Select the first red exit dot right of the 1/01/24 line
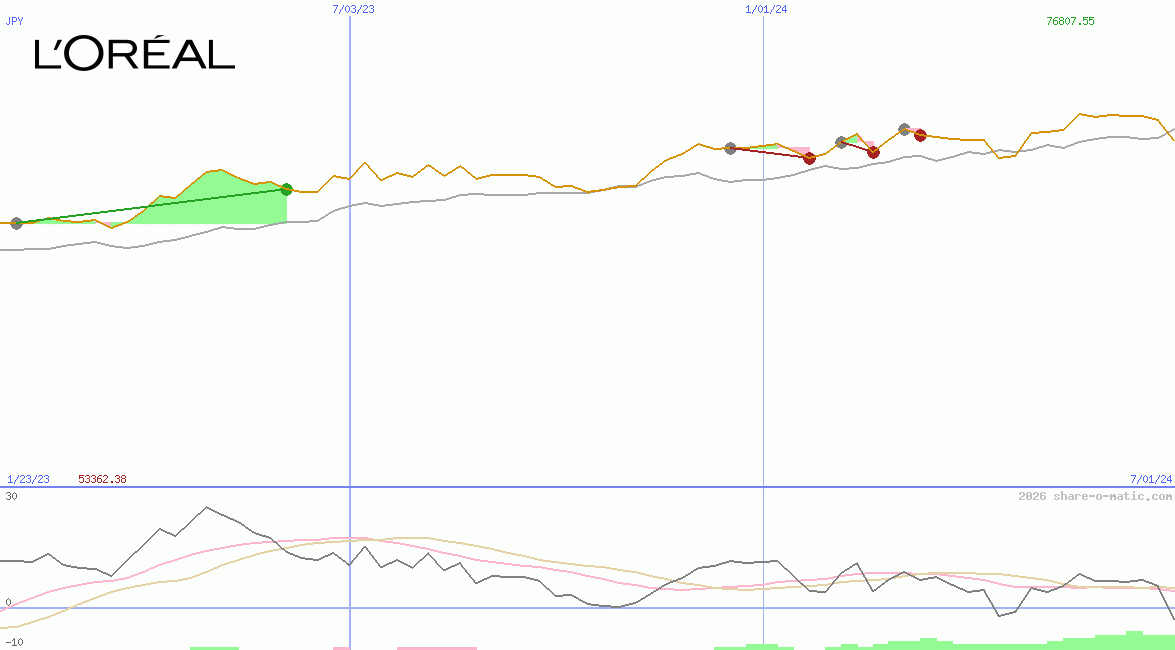1175x650 pixels. click(x=810, y=158)
